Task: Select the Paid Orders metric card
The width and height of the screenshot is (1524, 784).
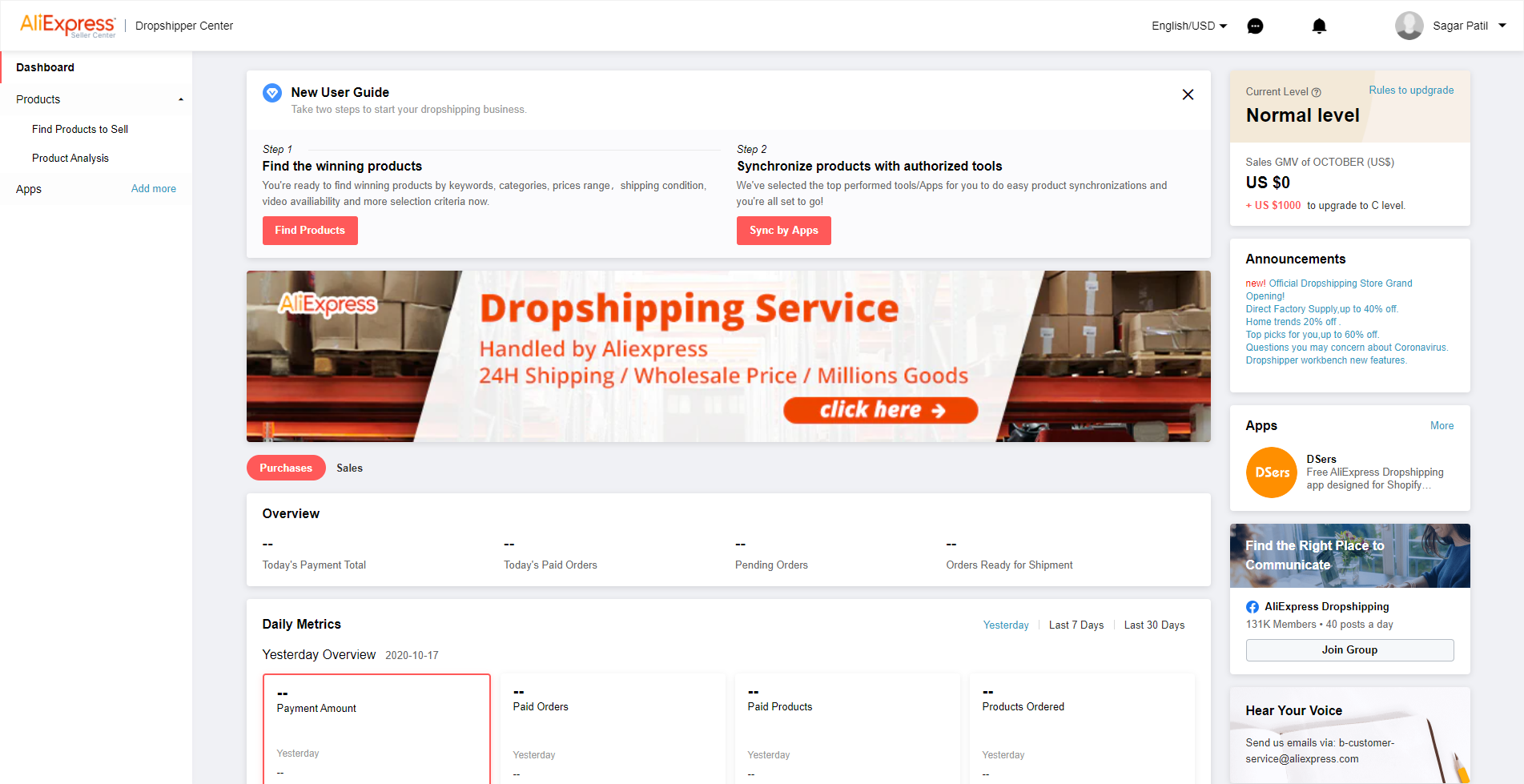Action: [613, 729]
